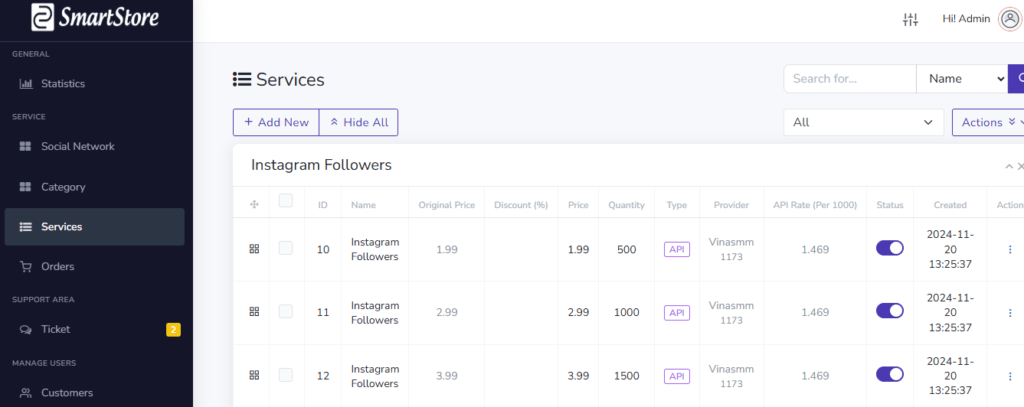The image size is (1024, 407).
Task: Expand the All category filter dropdown
Action: (x=863, y=122)
